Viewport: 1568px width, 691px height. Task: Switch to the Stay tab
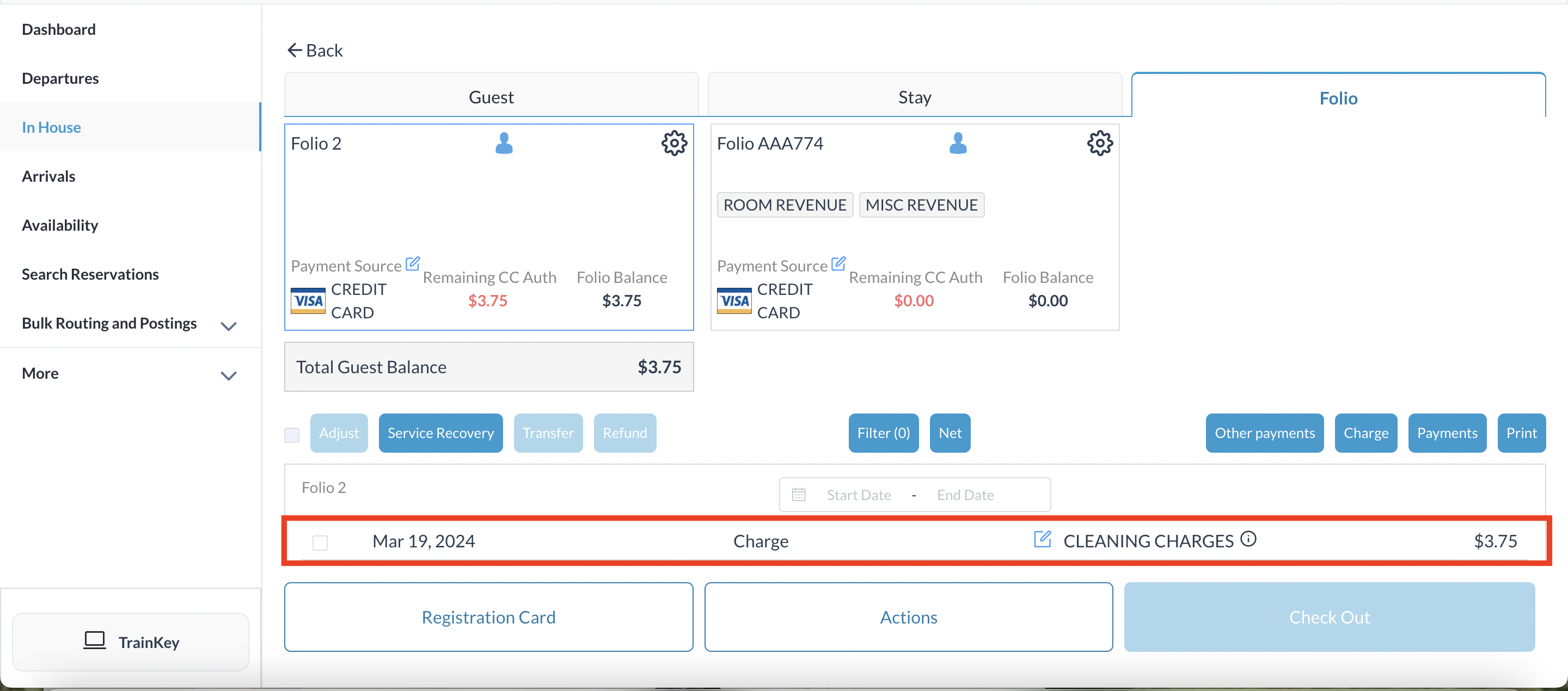tap(914, 97)
